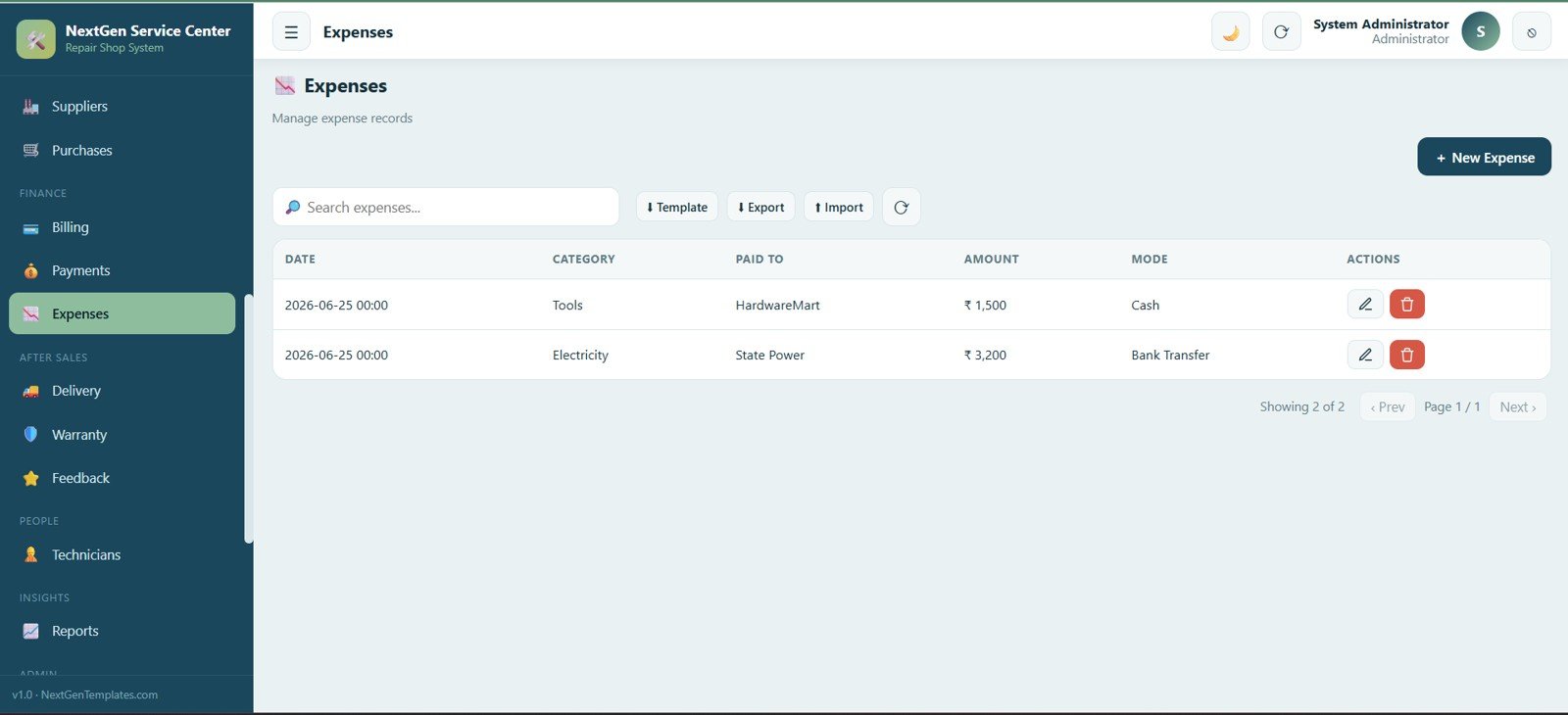Click the Bank Transfer mode cell

pyautogui.click(x=1170, y=355)
